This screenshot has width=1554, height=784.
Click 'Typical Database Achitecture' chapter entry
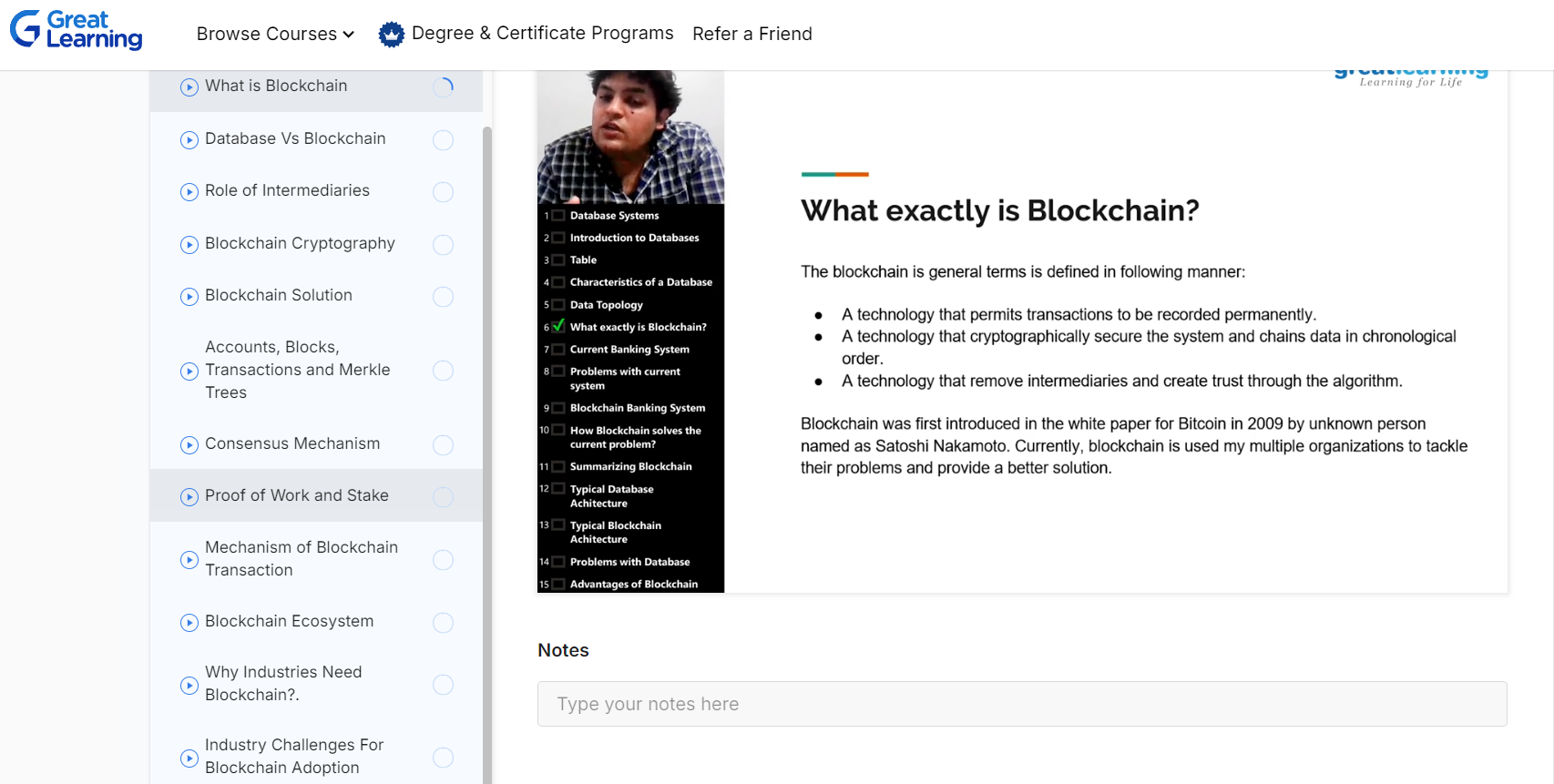click(x=611, y=496)
